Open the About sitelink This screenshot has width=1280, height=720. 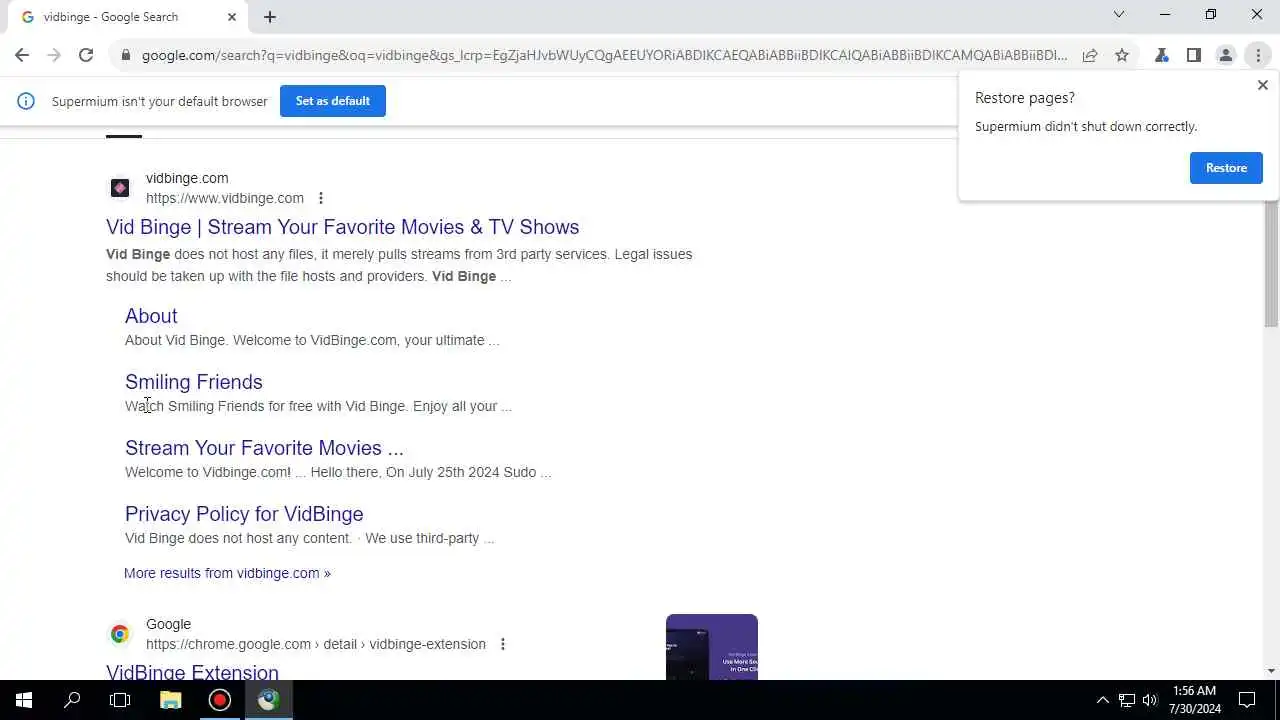point(151,316)
